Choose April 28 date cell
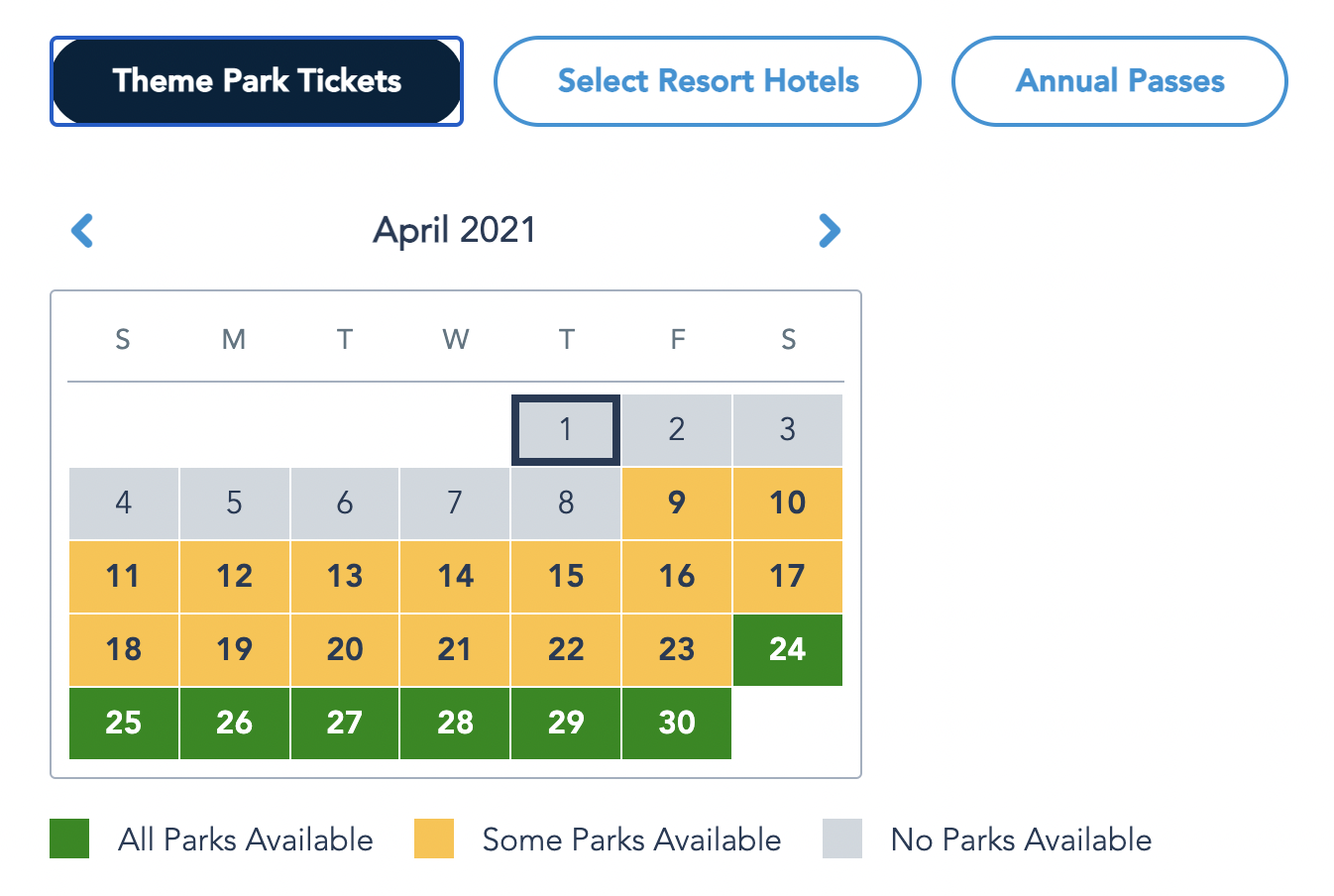The image size is (1334, 896). (x=455, y=724)
